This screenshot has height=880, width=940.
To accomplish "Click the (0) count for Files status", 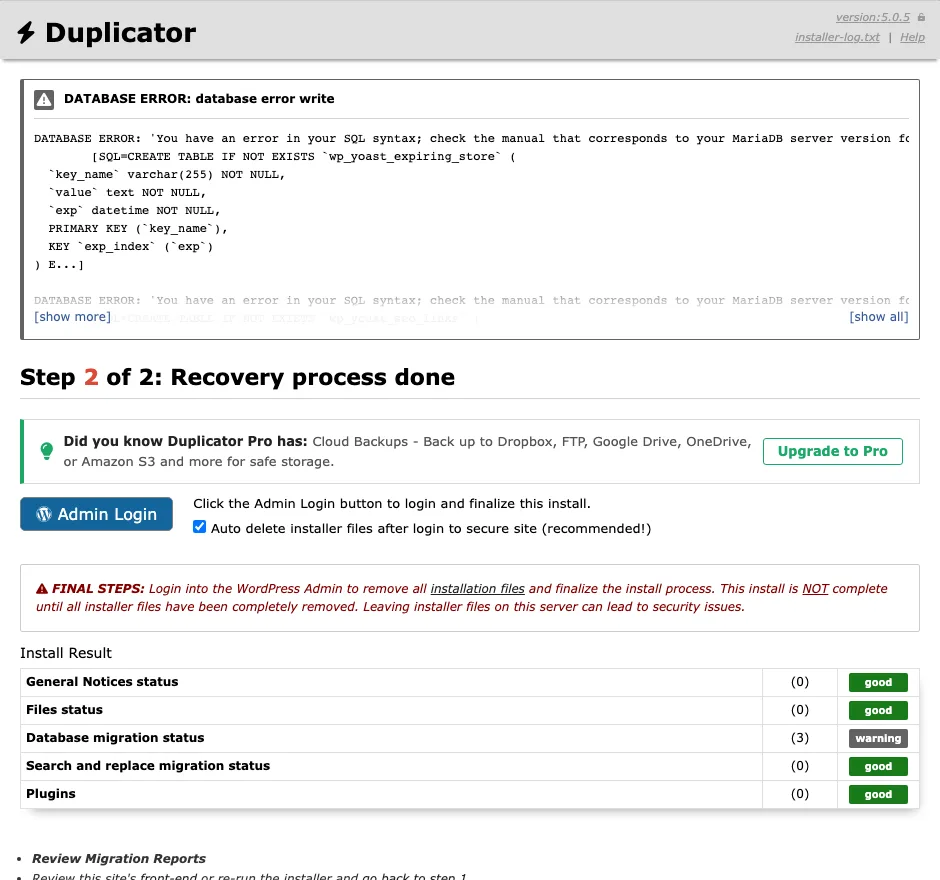I will pos(800,710).
